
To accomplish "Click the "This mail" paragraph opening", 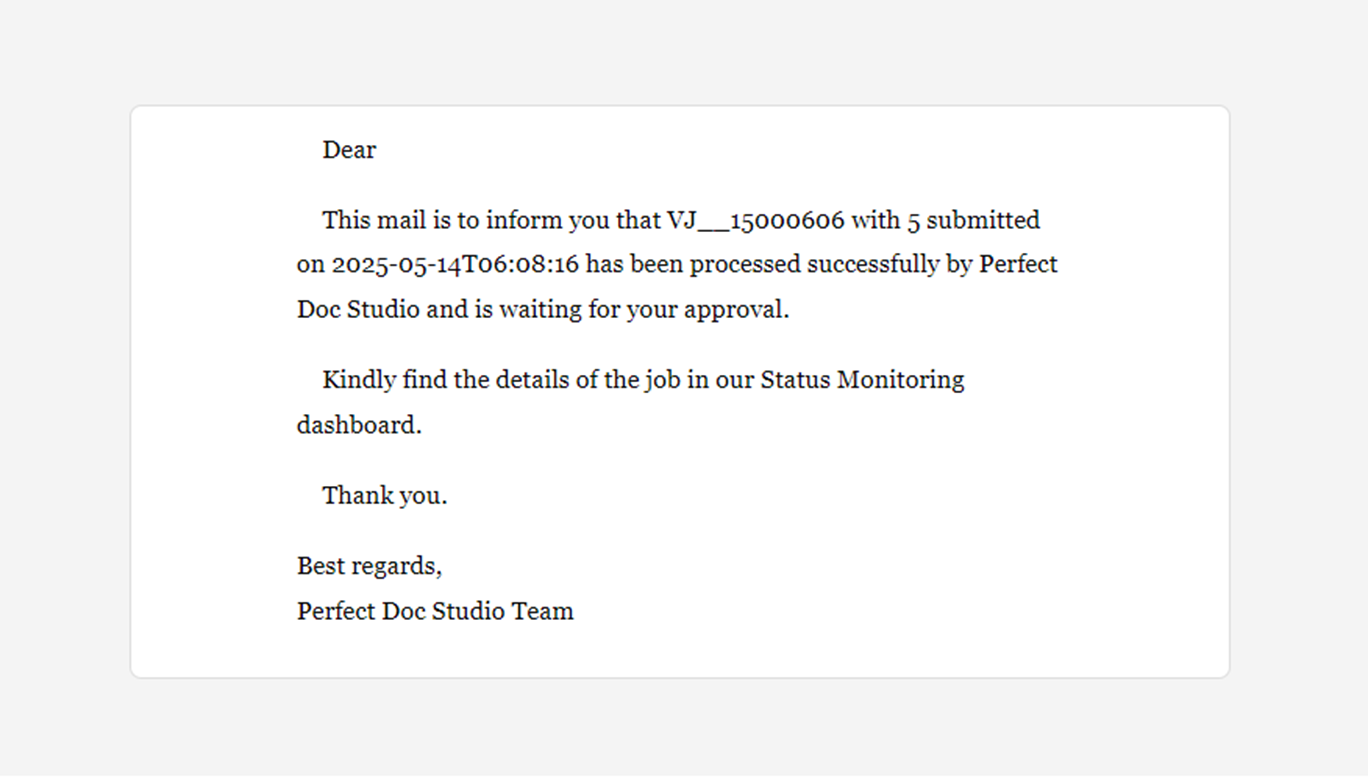I will tap(372, 220).
